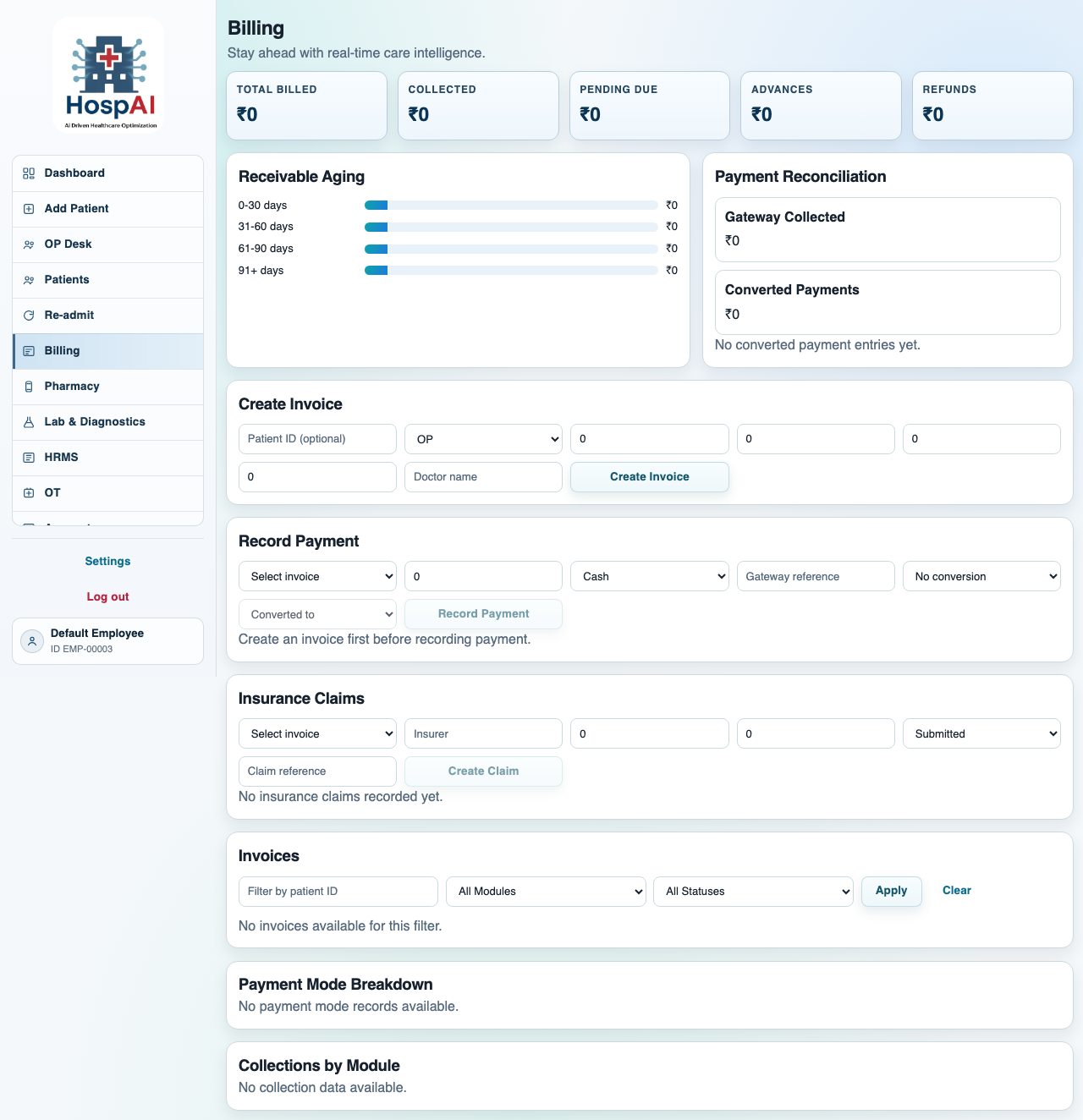Open the All Statuses filter dropdown
Screen dimensions: 1083x1120
coord(753,892)
